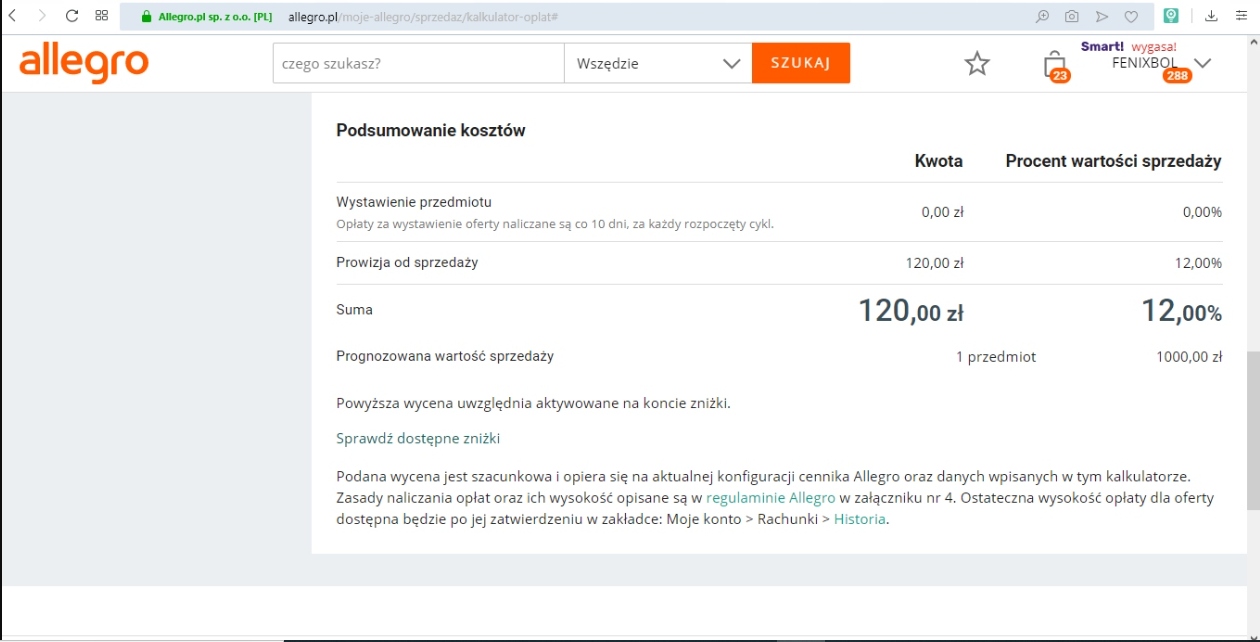Click the Allegro logo
This screenshot has width=1260, height=642.
tap(84, 63)
